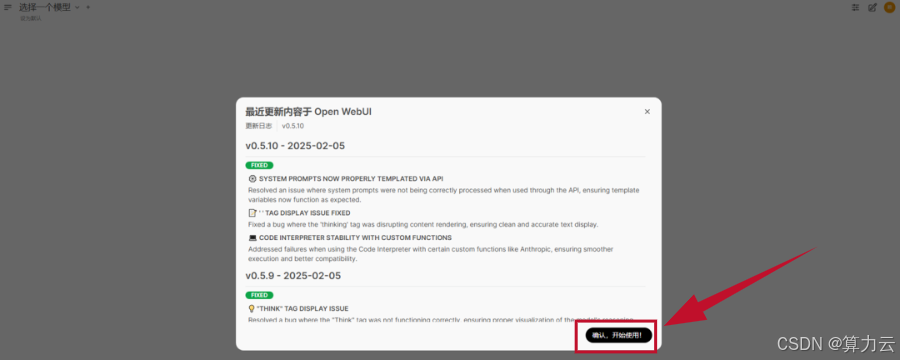Start a new chat with pencil icon
Screen dimensions: 900x360
872,7
